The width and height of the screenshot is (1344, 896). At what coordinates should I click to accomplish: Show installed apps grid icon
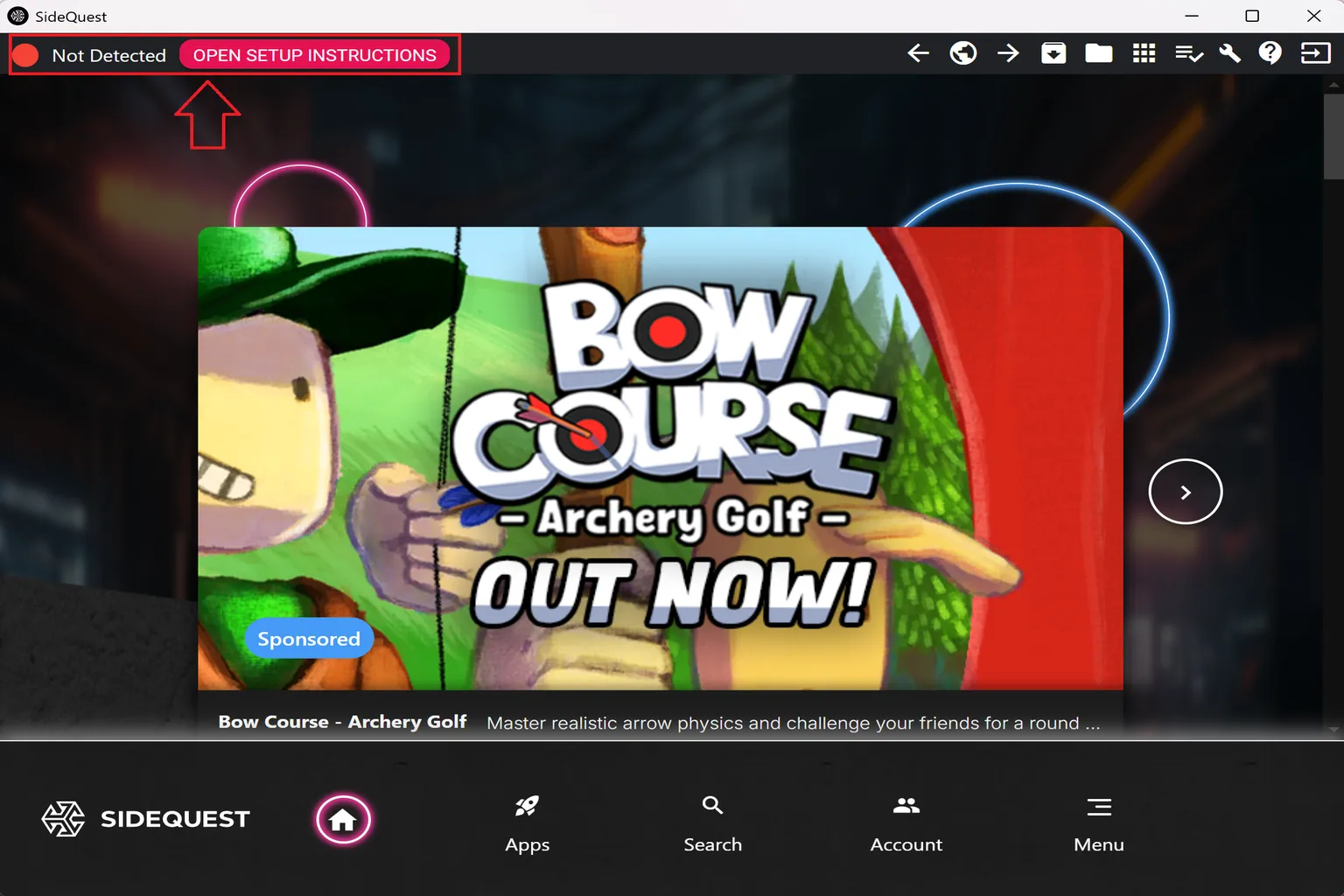tap(1144, 53)
